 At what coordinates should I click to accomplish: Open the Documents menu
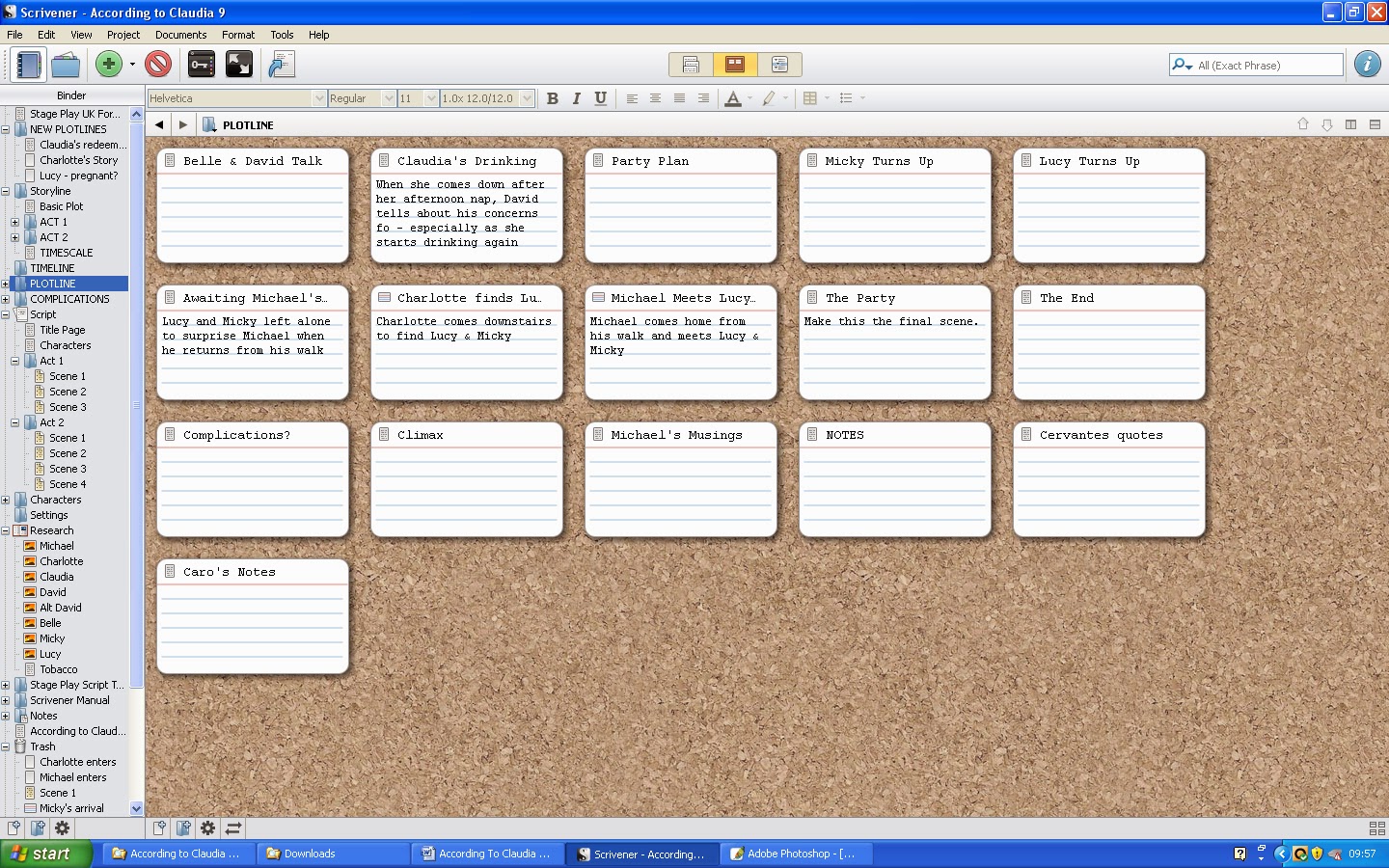[x=181, y=35]
